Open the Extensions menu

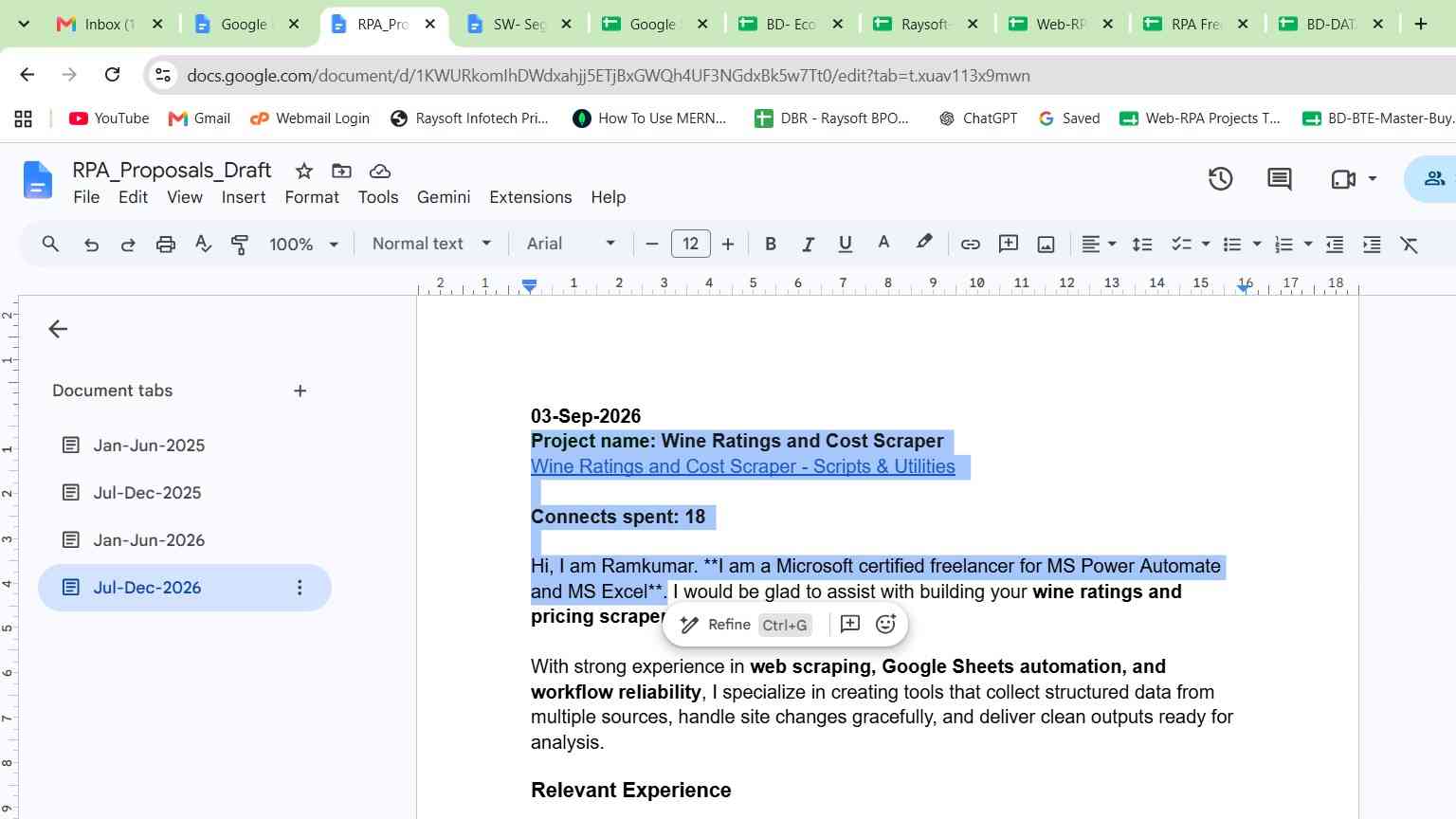click(x=530, y=197)
